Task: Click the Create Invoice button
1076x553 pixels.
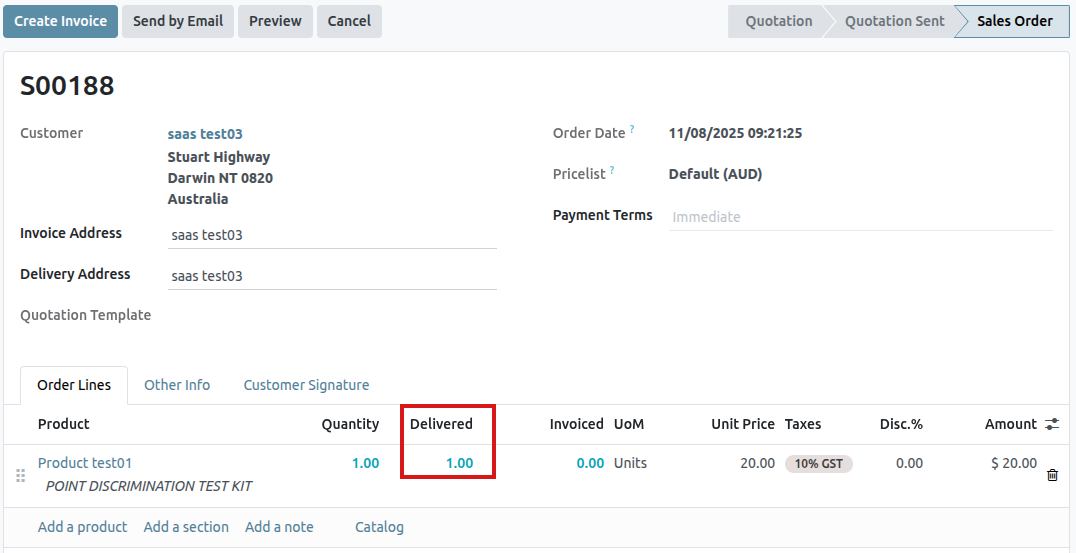Action: (60, 21)
